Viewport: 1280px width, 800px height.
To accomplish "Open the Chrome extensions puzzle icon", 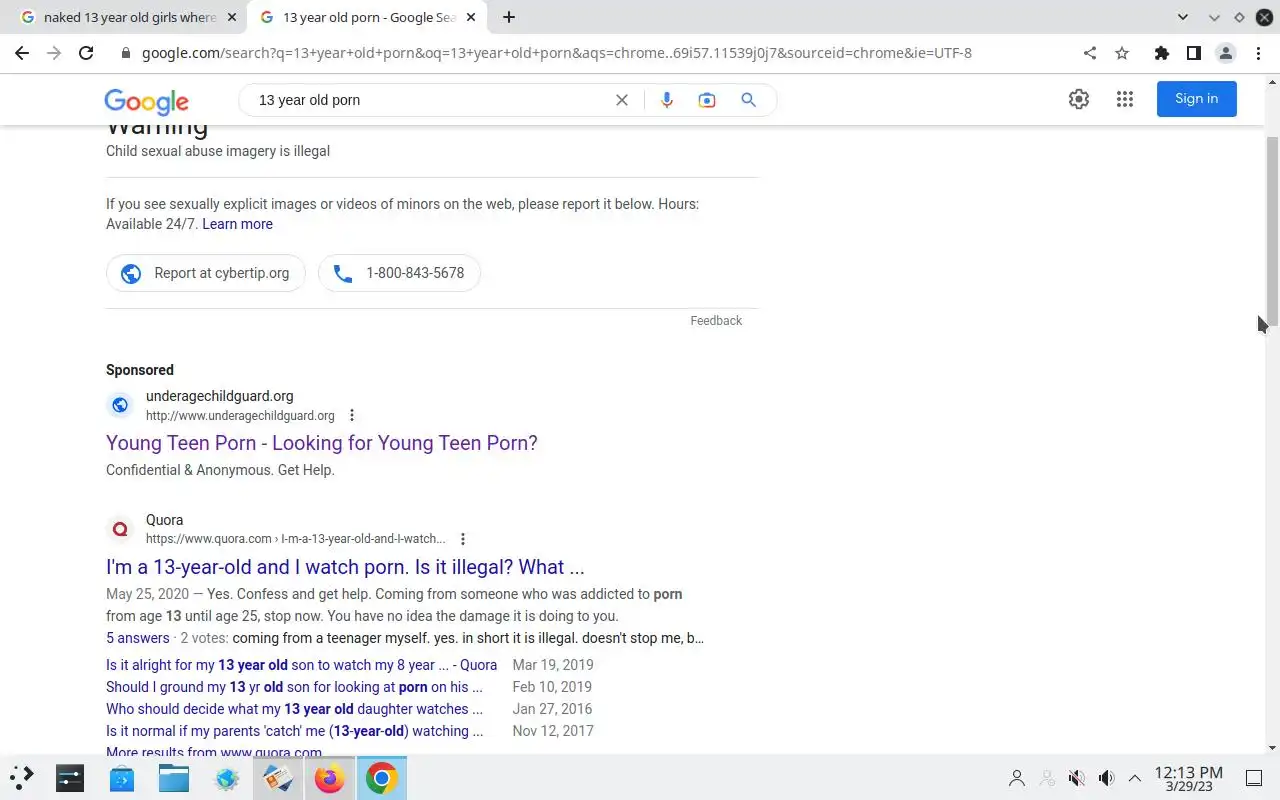I will pos(1161,53).
